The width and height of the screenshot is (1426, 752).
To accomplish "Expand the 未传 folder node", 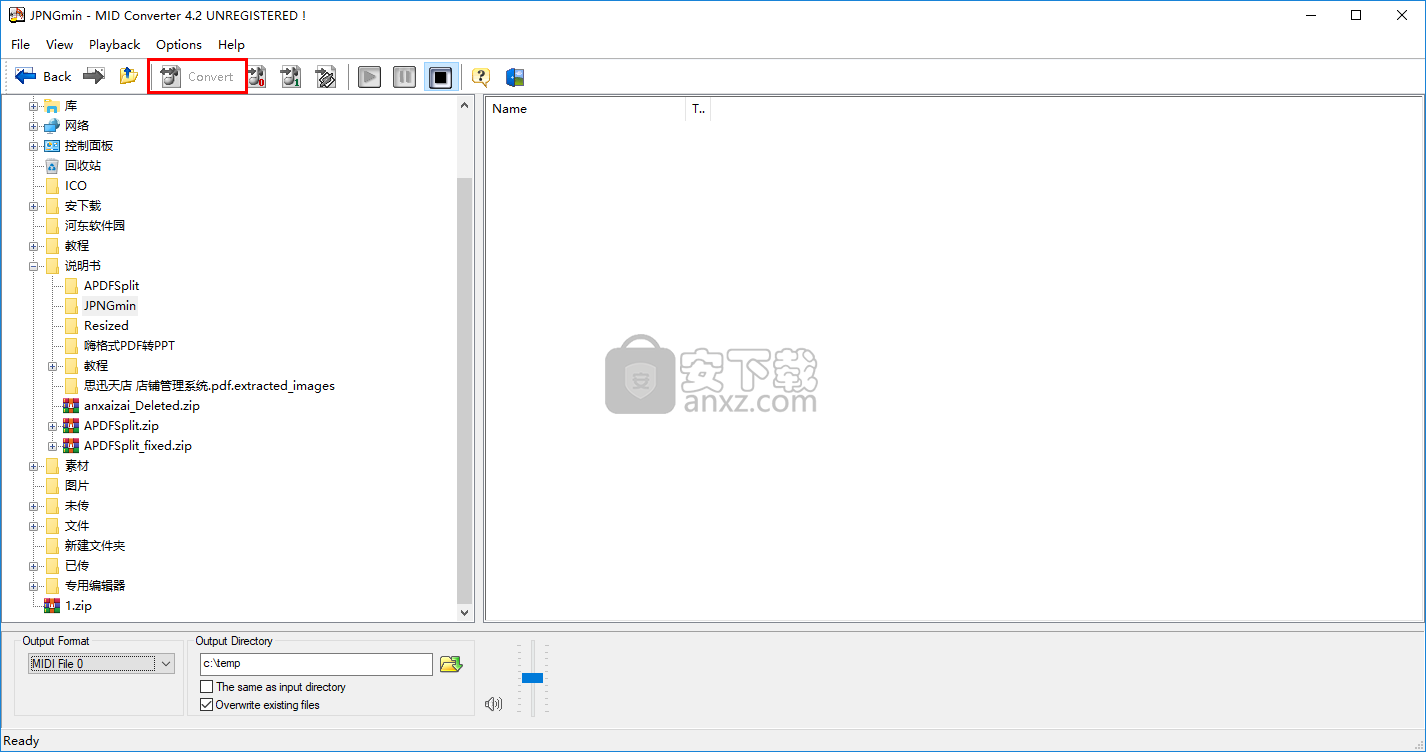I will pyautogui.click(x=34, y=506).
